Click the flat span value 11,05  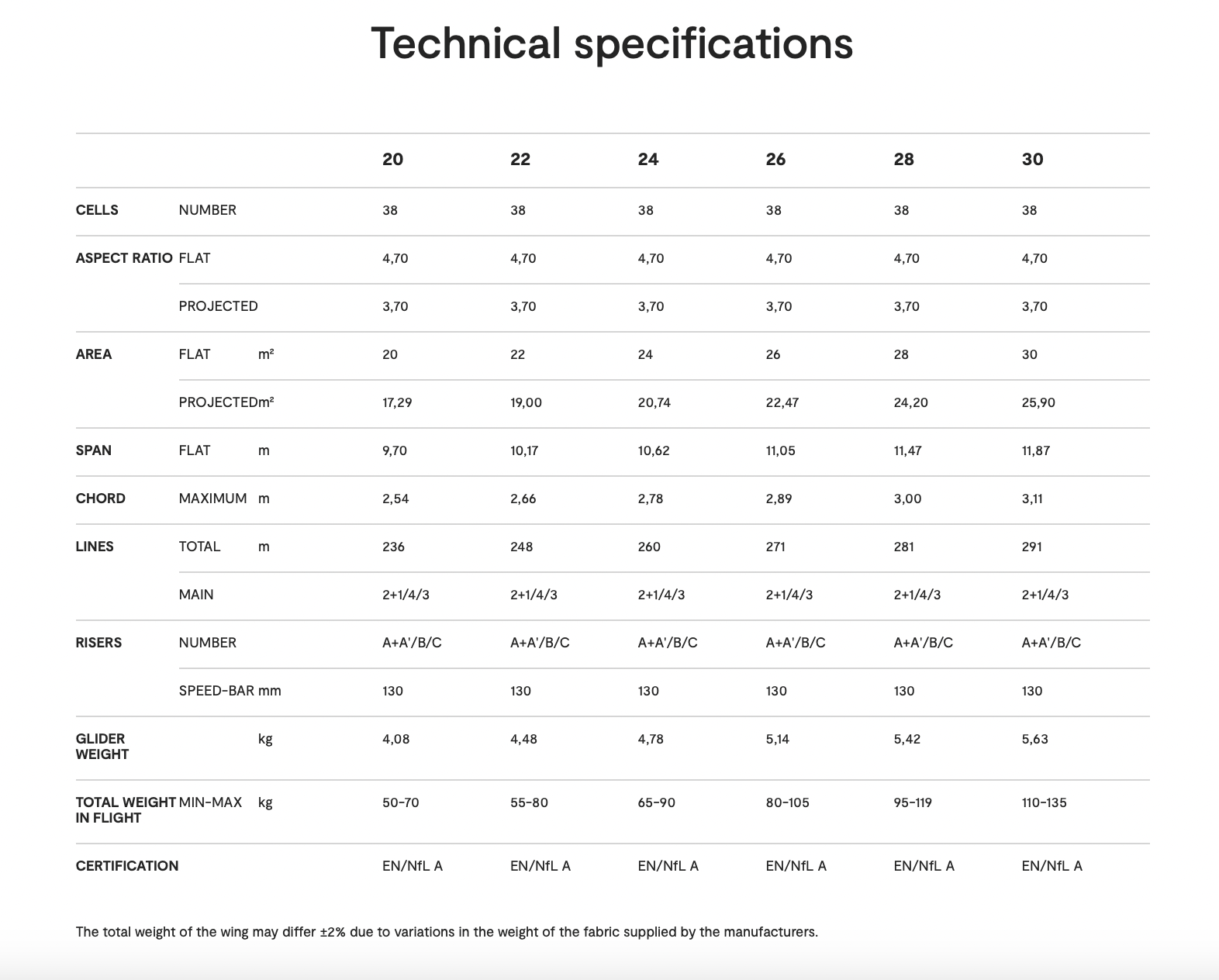pos(780,450)
